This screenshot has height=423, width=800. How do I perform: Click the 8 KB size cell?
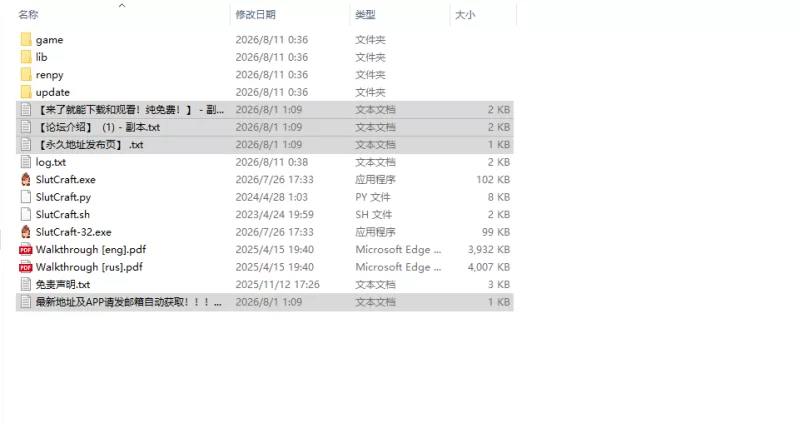pos(498,197)
